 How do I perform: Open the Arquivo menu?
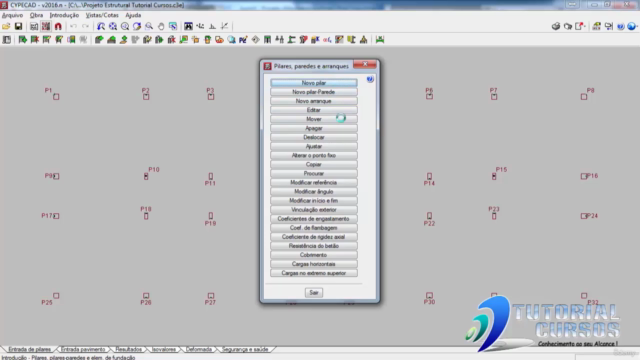[x=13, y=15]
